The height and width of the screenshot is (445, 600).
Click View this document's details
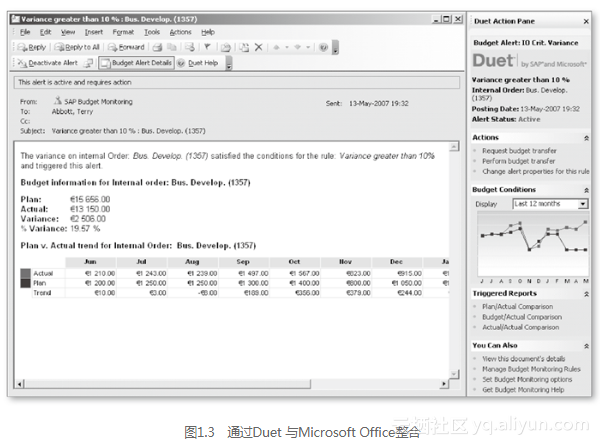[523, 359]
